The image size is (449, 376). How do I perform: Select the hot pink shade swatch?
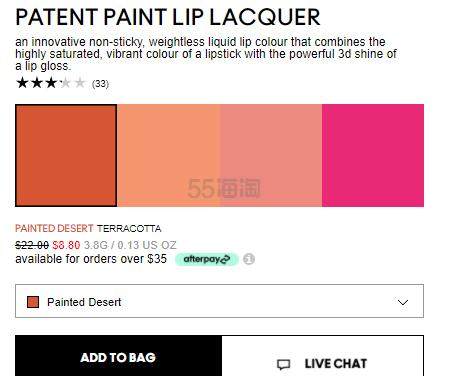(373, 155)
